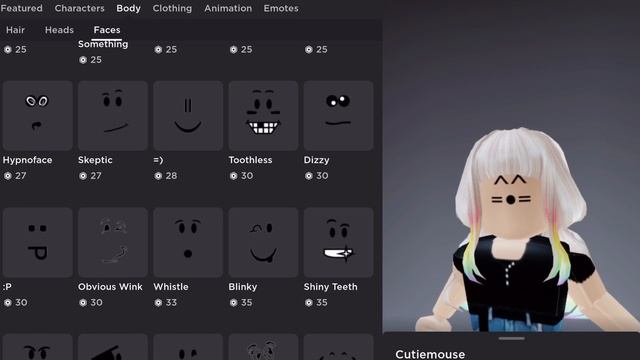Open the Characters tab
640x360 pixels.
pos(80,8)
